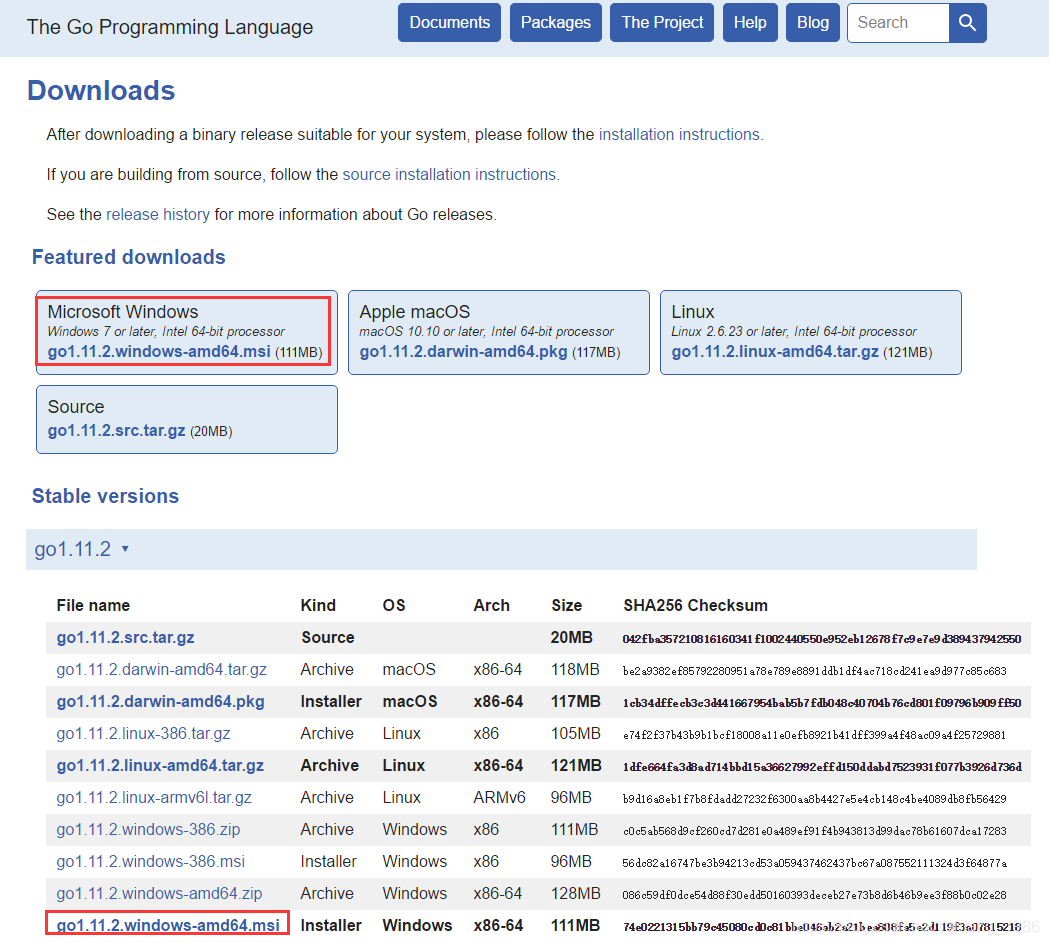Download go1.11.2.src.tar.gz in Source box

pos(116,431)
